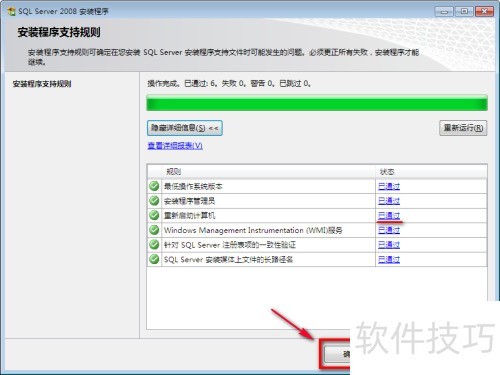Click the green check icon for 最低操作系统版本
Viewport: 500px width, 375px height.
click(154, 186)
